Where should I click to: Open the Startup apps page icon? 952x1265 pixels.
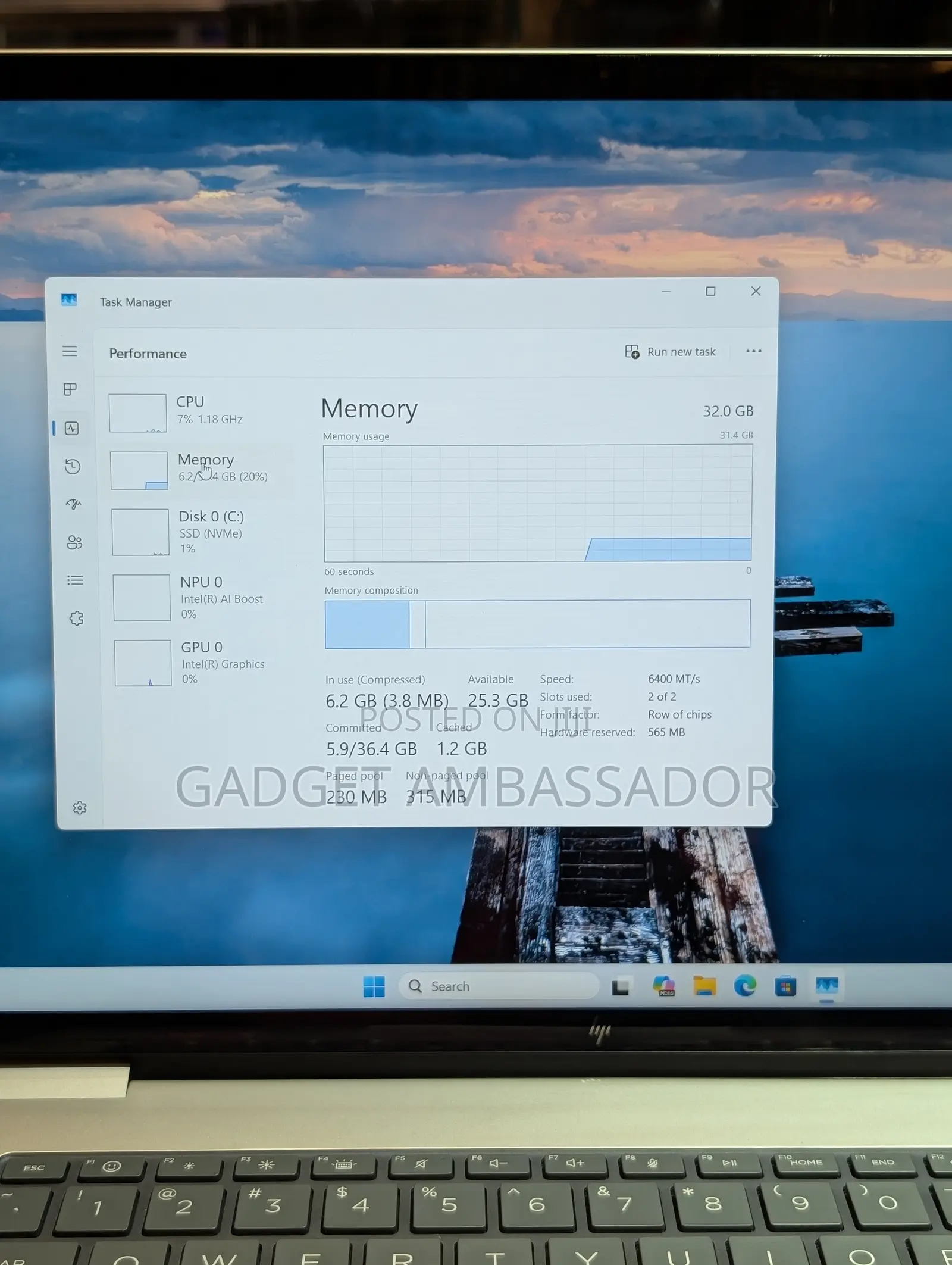(x=73, y=504)
